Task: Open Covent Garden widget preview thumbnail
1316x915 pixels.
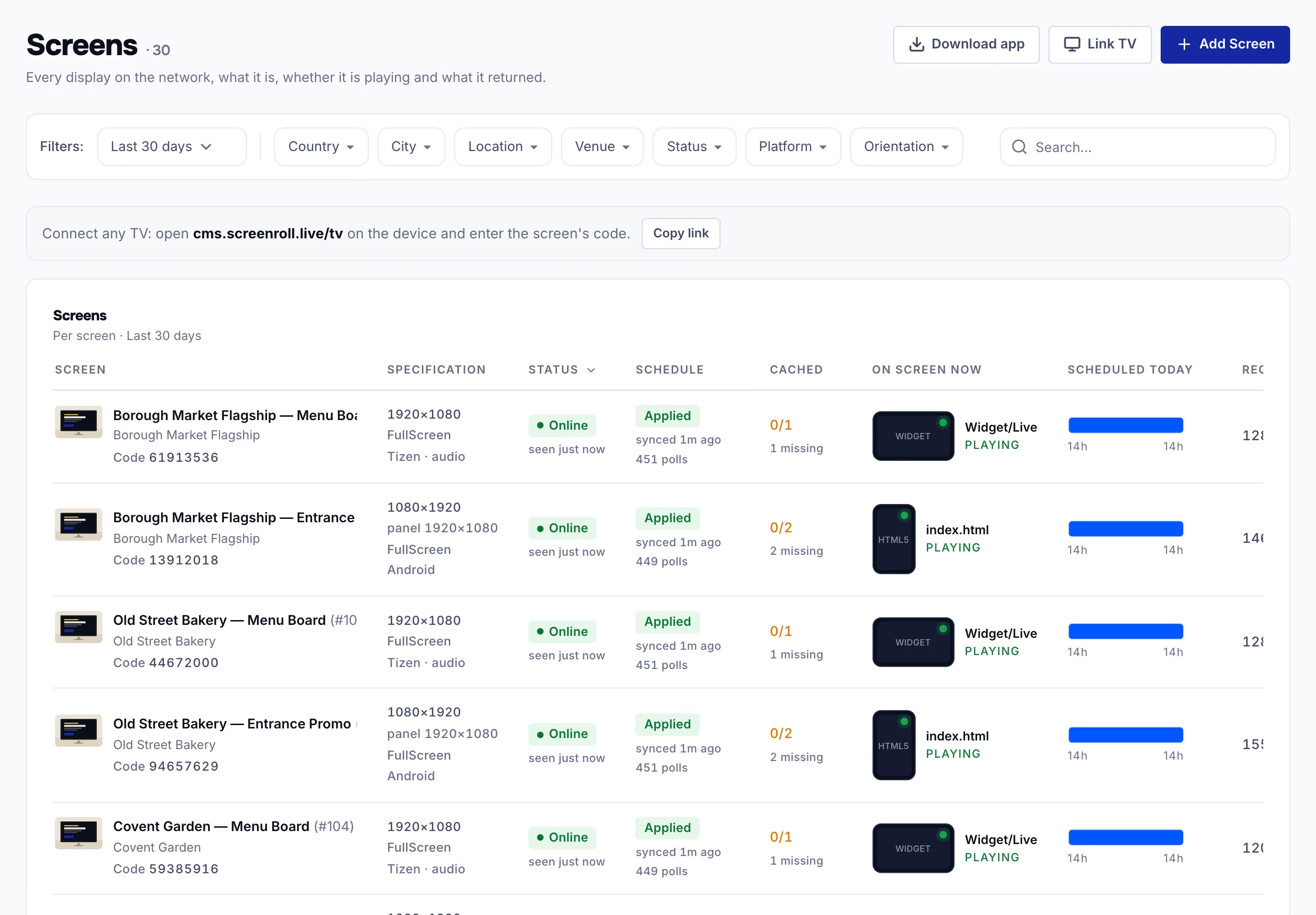Action: 913,848
